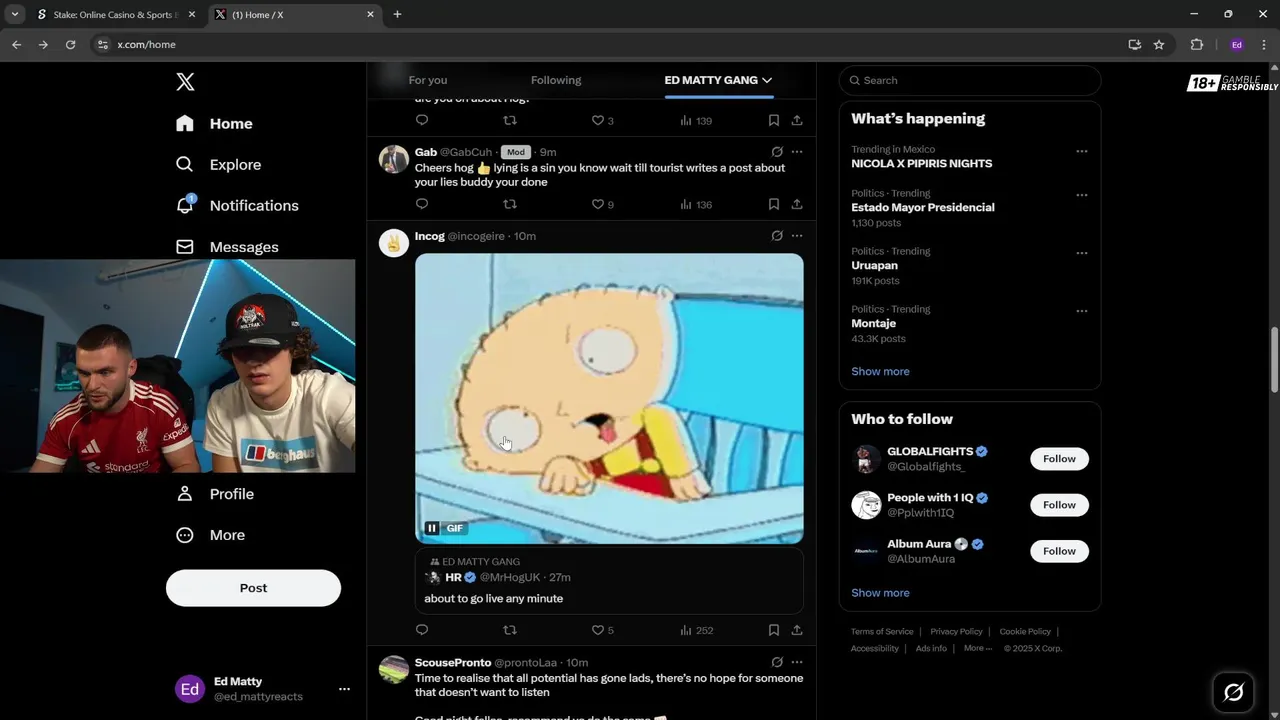
Task: Open options for NICOLA X PIPIRIS NIGHTS trend
Action: click(1081, 152)
